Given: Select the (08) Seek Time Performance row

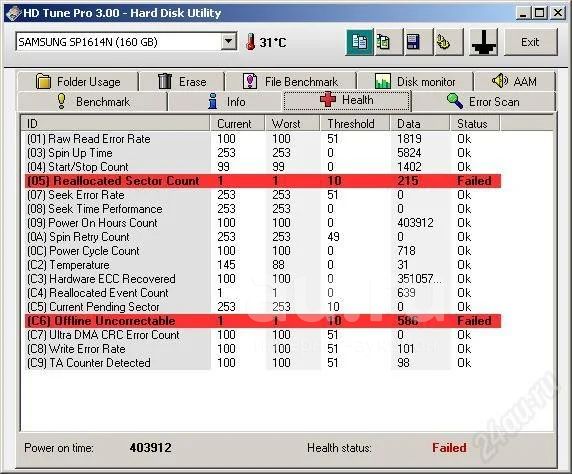Looking at the screenshot, I should click(x=263, y=209).
